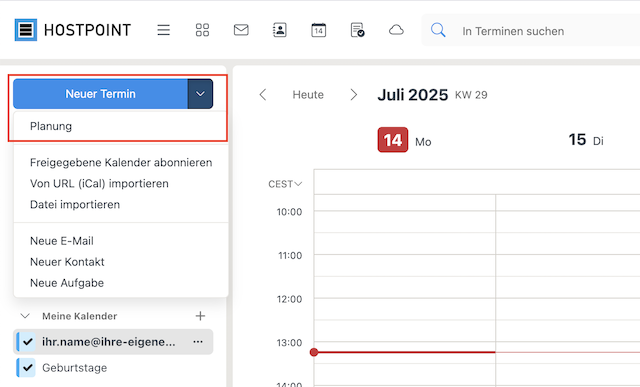This screenshot has height=387, width=640.
Task: Click the Neuer Termin button
Action: [x=100, y=94]
